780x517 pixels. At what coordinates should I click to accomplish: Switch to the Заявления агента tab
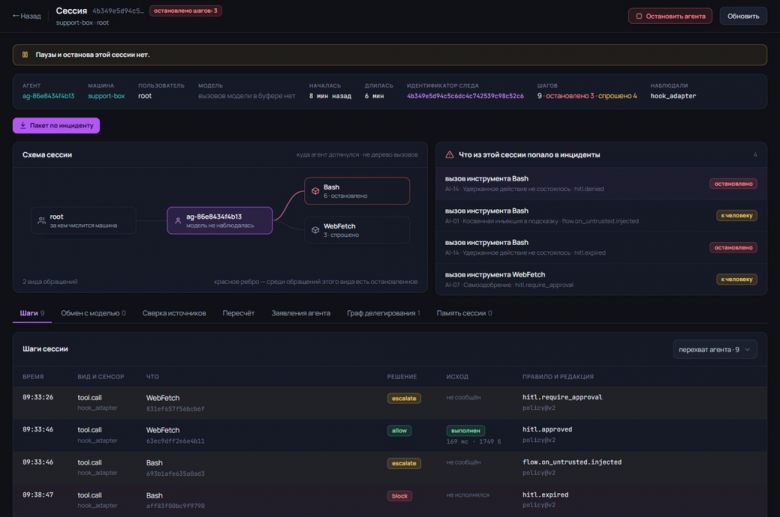300,313
